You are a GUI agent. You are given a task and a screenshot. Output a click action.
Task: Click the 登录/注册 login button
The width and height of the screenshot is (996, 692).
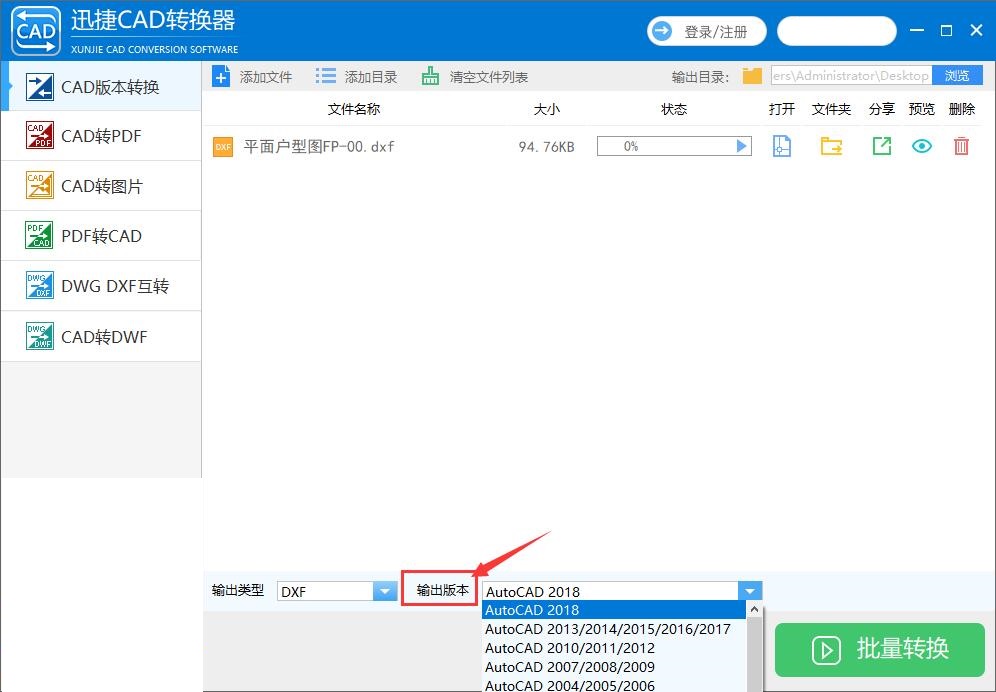[x=707, y=31]
